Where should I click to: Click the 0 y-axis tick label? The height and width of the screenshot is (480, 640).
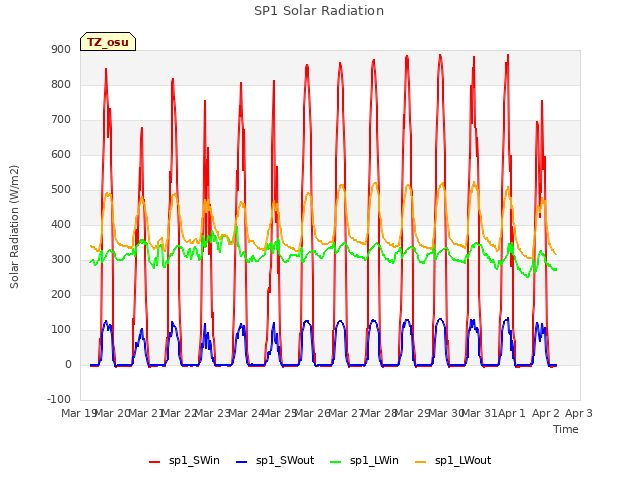68,364
